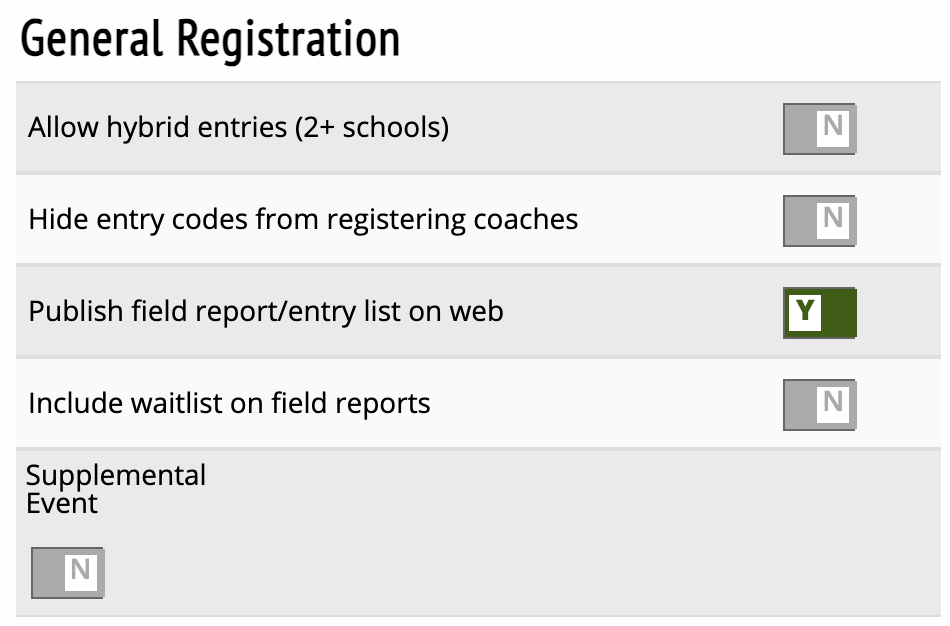
Task: Click the Publish field report label text
Action: click(266, 312)
